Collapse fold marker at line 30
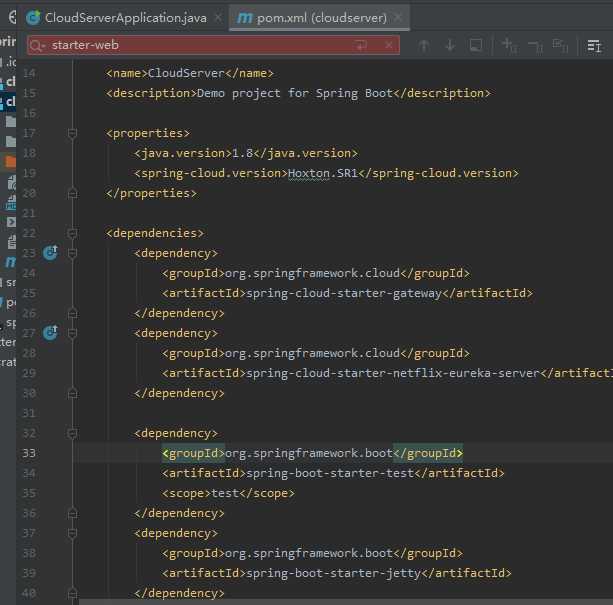 click(x=72, y=393)
